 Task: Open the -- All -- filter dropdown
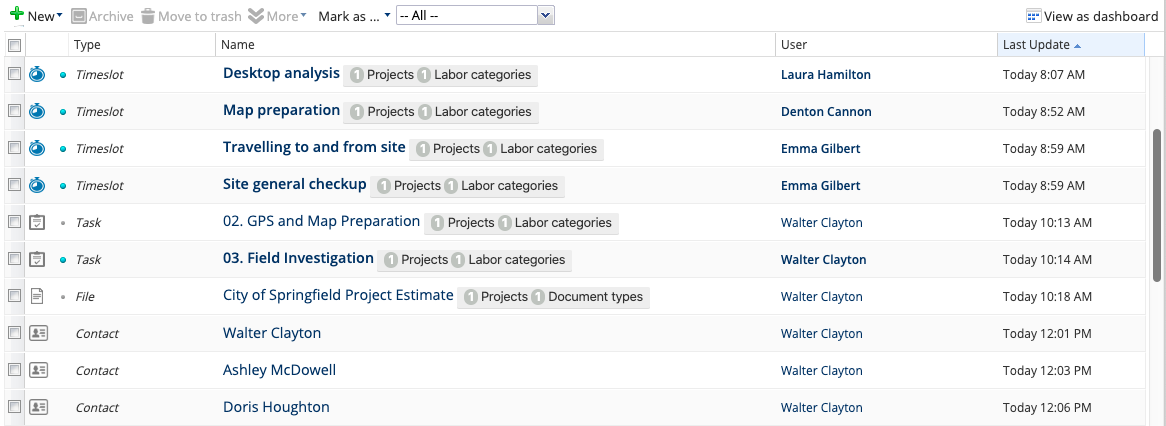tap(475, 16)
